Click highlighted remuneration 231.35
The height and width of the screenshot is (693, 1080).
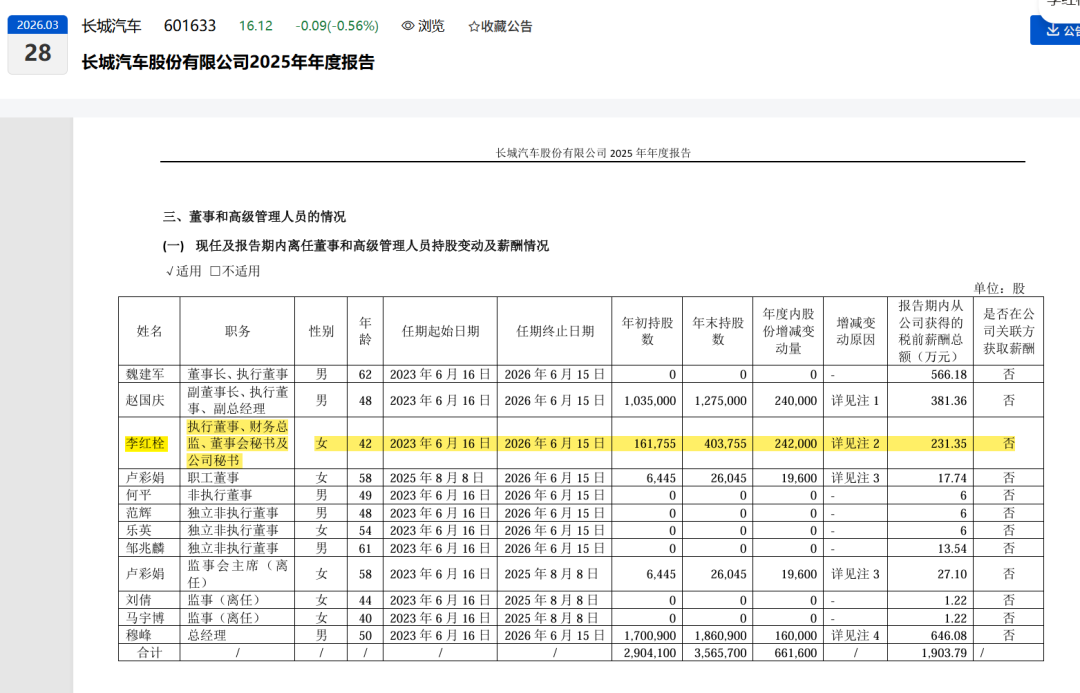click(949, 444)
